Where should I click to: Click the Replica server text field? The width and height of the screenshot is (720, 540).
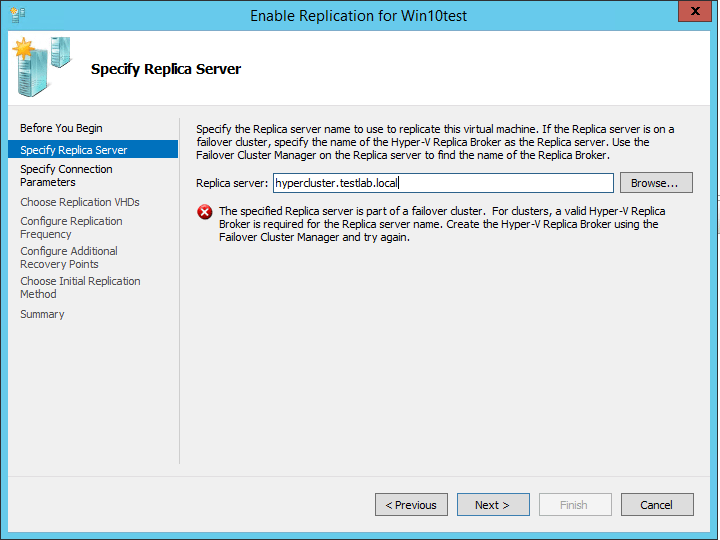(x=443, y=183)
